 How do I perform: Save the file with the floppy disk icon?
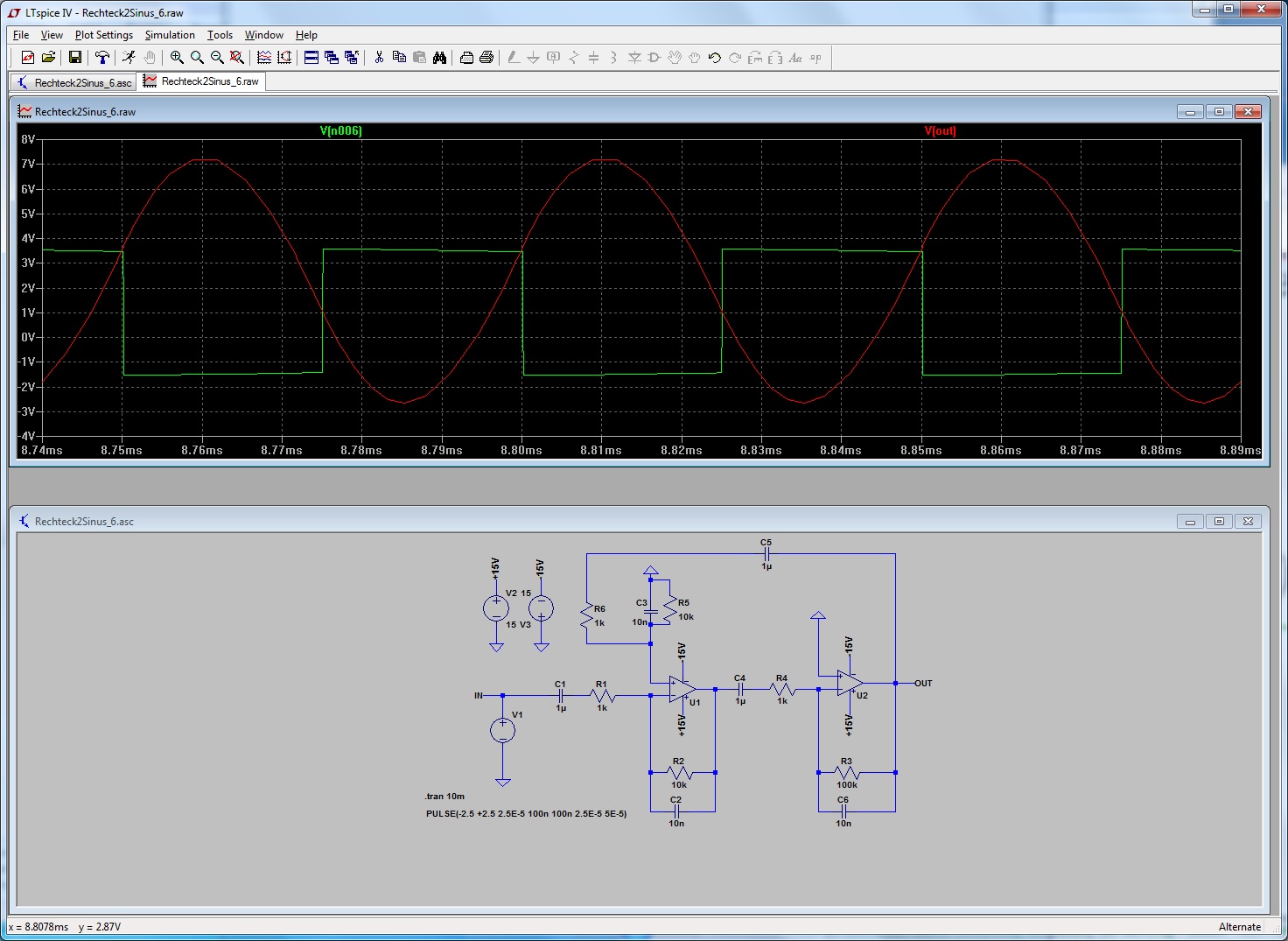[75, 58]
